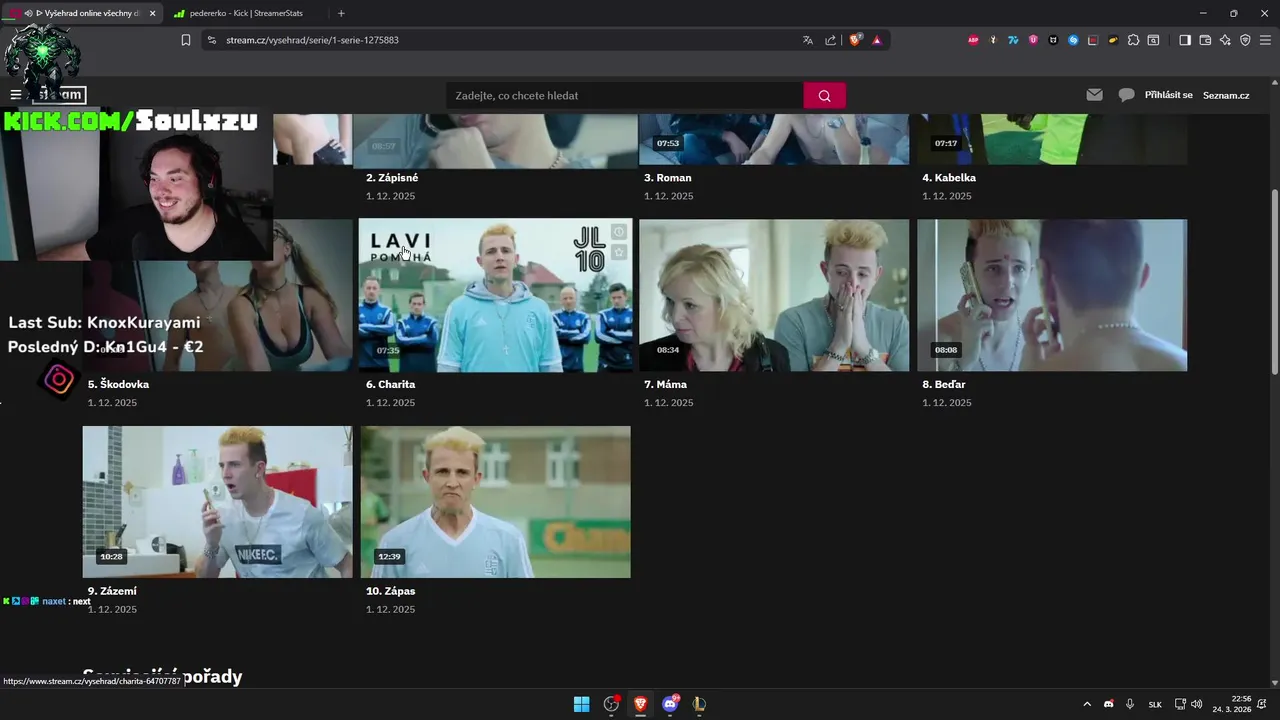Play the Zápas episode thumbnail

495,502
